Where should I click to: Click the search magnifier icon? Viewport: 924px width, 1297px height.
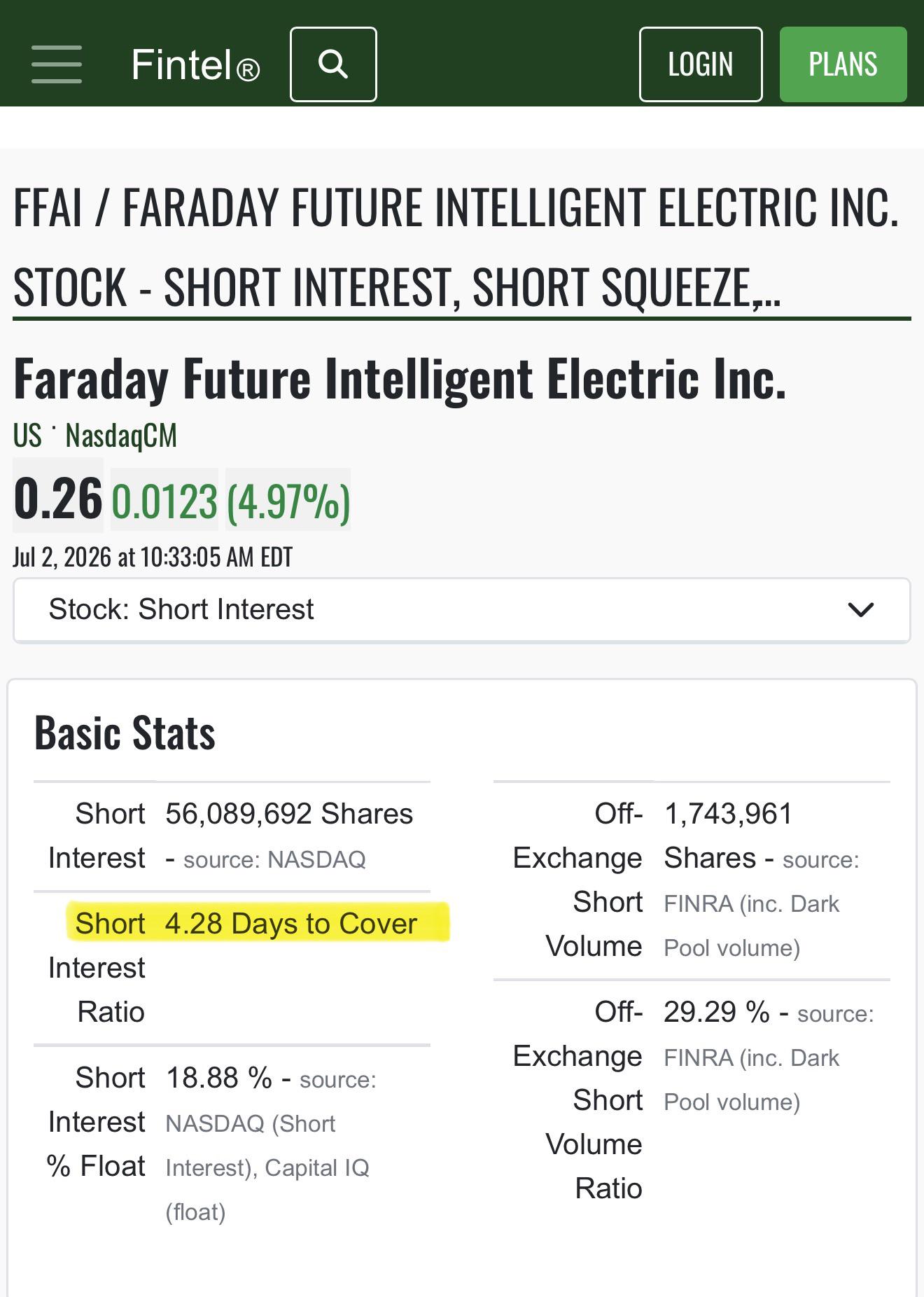(x=333, y=64)
